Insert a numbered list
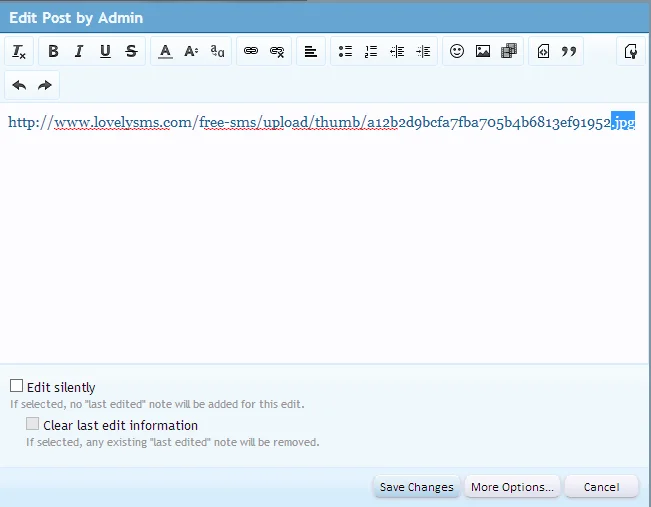 click(x=371, y=52)
